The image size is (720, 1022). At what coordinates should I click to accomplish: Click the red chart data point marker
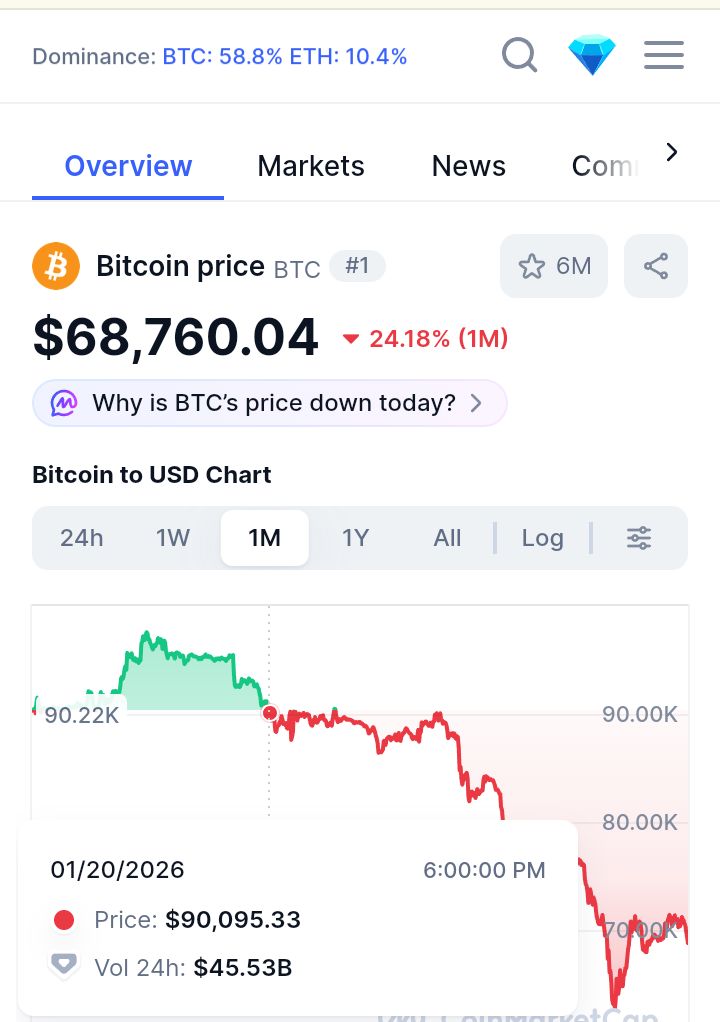coord(269,713)
